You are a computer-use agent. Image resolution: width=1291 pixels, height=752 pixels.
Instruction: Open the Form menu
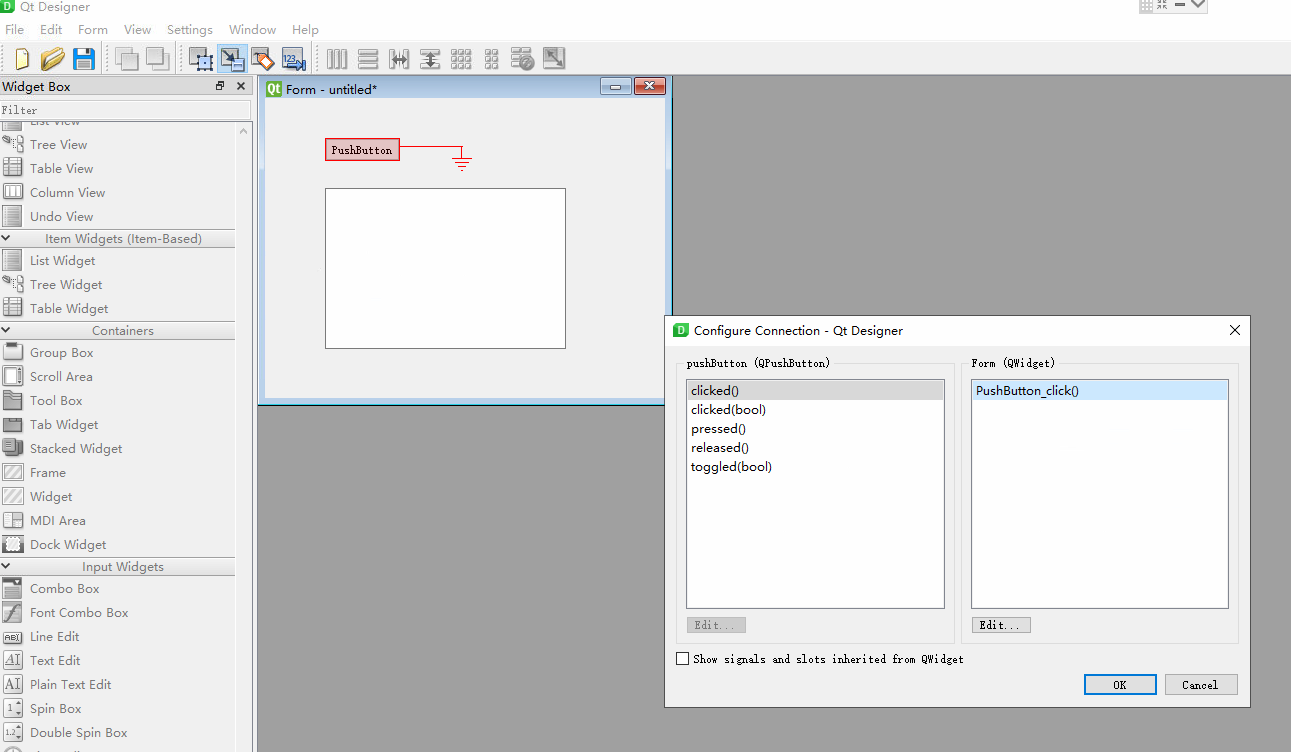tap(93, 30)
